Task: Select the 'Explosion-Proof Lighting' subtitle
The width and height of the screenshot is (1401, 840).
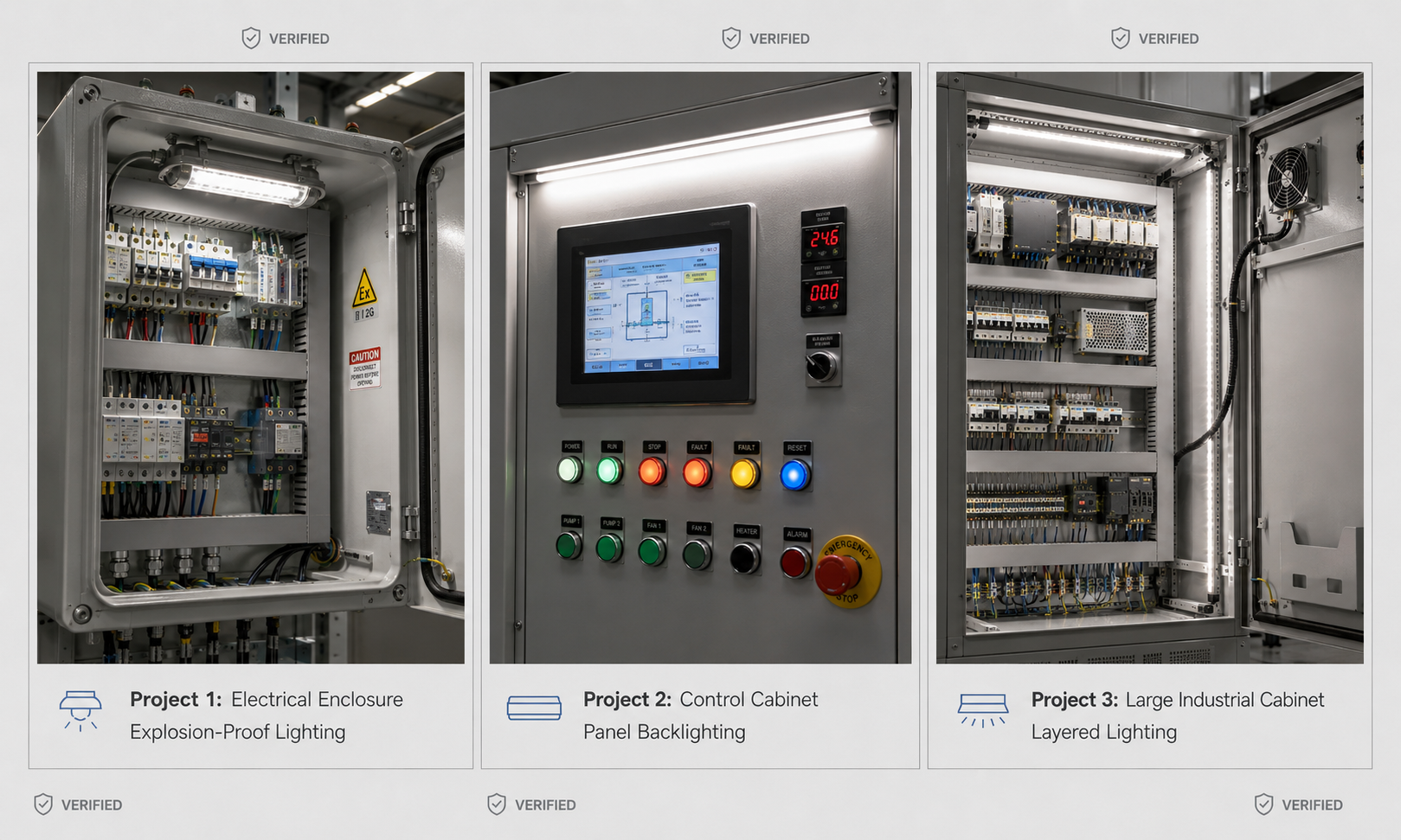Action: tap(238, 732)
